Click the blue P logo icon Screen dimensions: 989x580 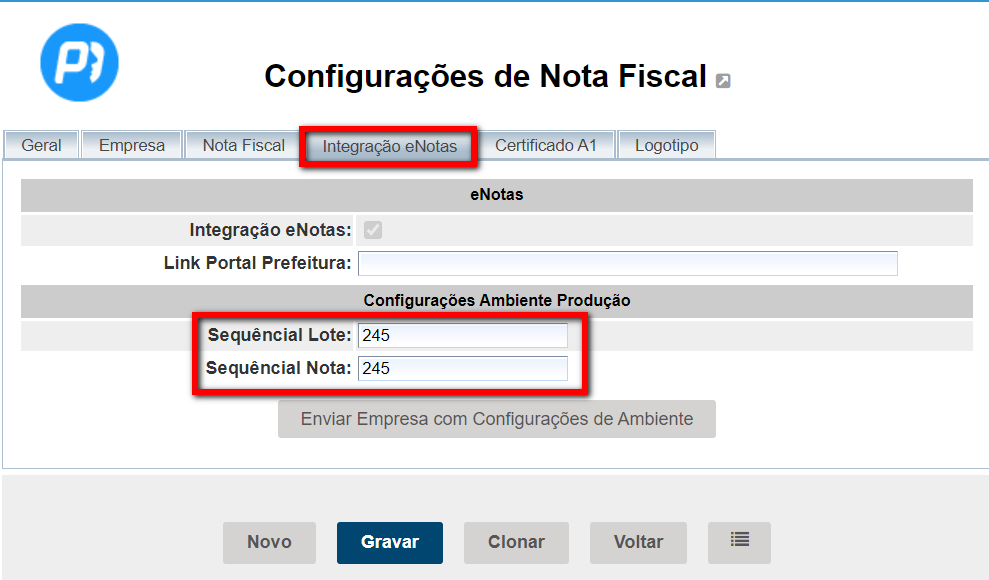(79, 62)
